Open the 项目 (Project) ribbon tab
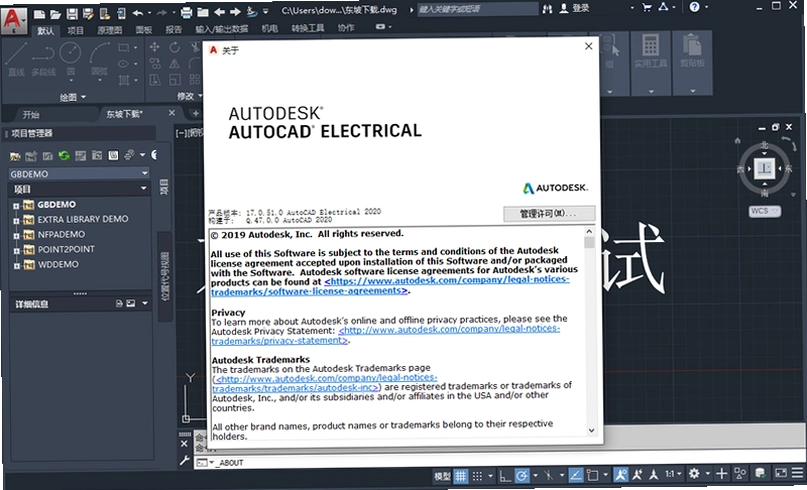Screen dimensions: 807x490 click(75, 30)
